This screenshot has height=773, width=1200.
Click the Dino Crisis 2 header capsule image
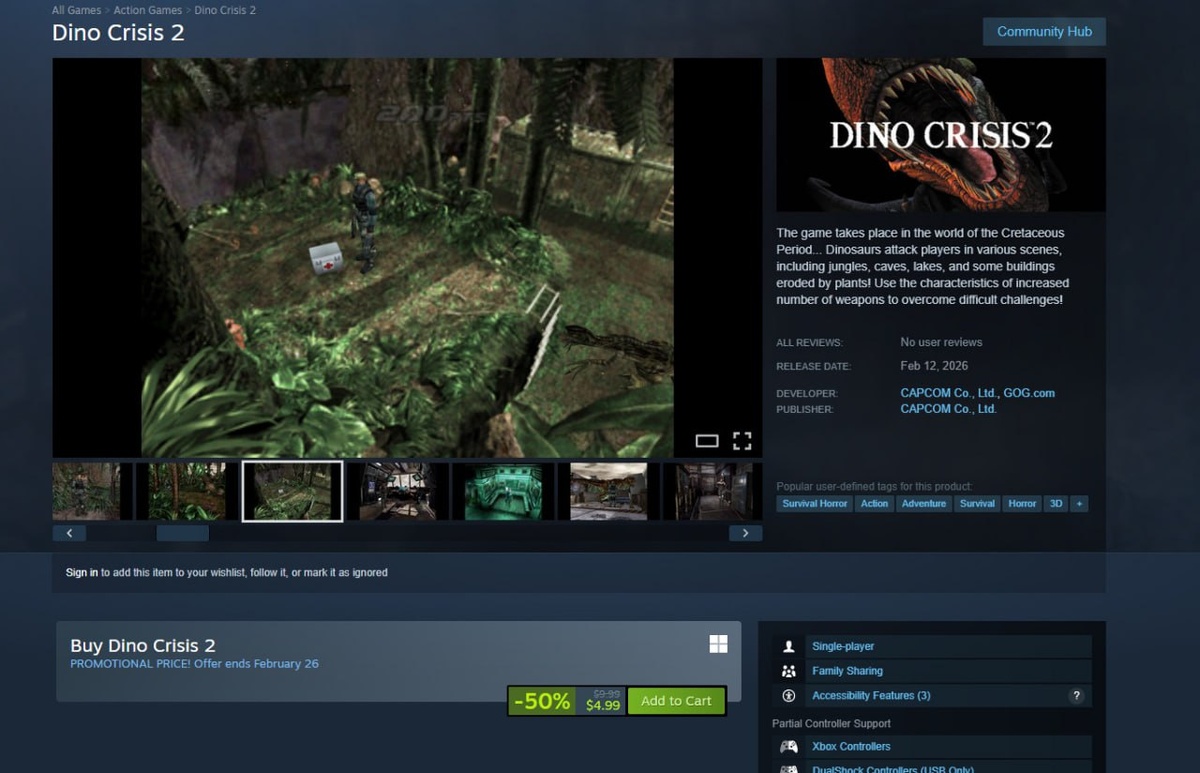pos(941,134)
